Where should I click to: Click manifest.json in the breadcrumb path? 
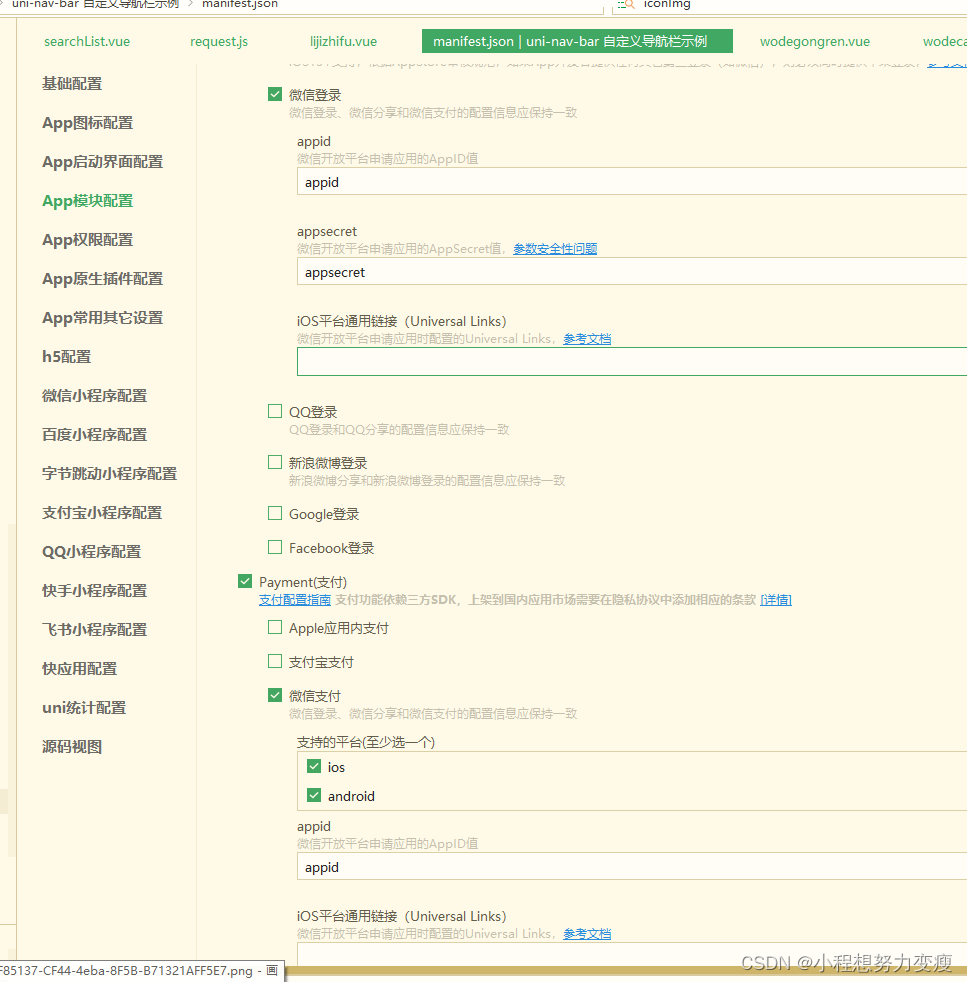coord(240,4)
